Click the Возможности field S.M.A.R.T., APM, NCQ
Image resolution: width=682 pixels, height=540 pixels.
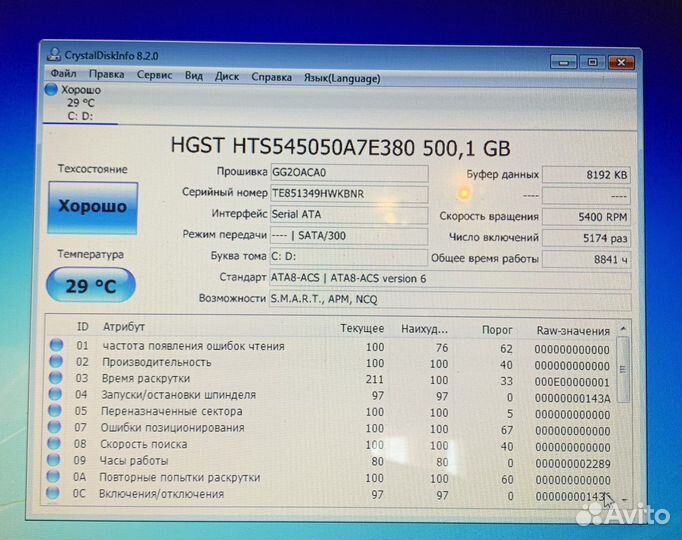450,300
